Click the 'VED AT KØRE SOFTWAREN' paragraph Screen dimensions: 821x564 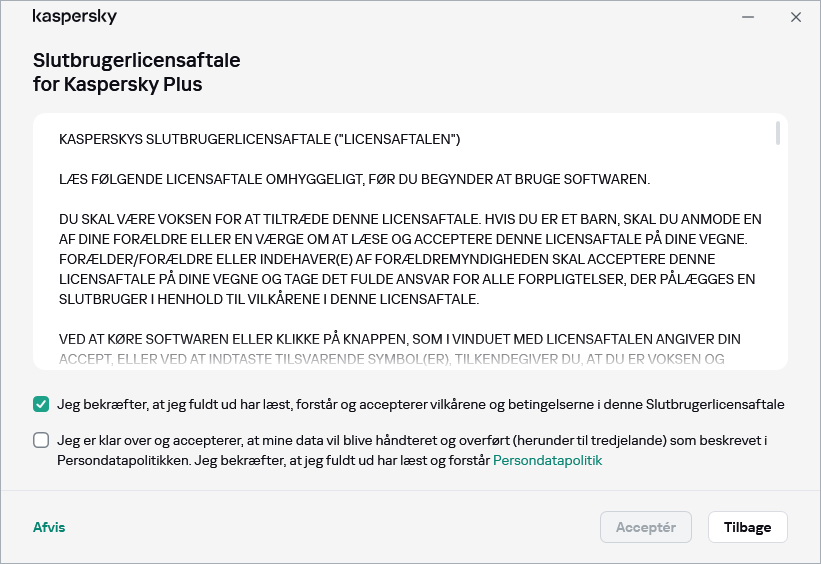pos(400,340)
